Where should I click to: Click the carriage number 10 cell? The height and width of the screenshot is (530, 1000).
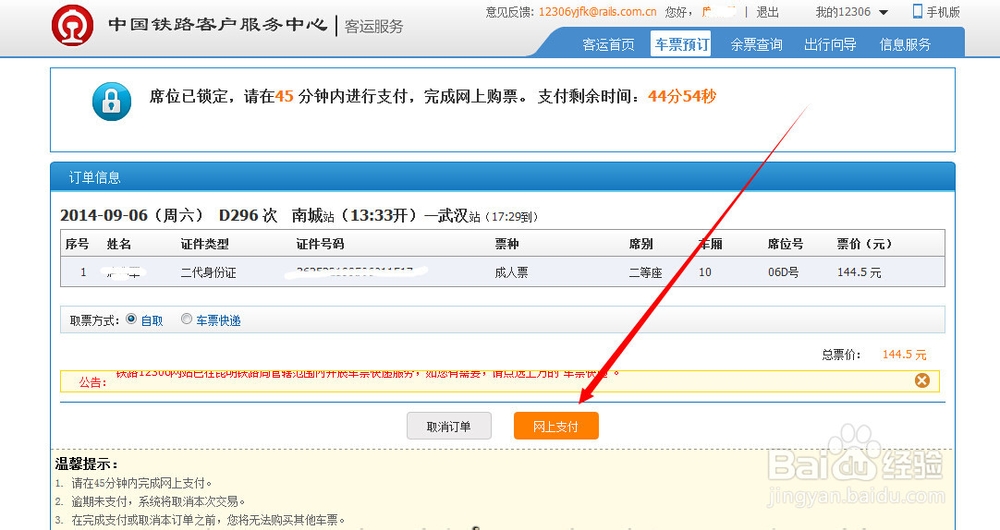click(x=705, y=272)
